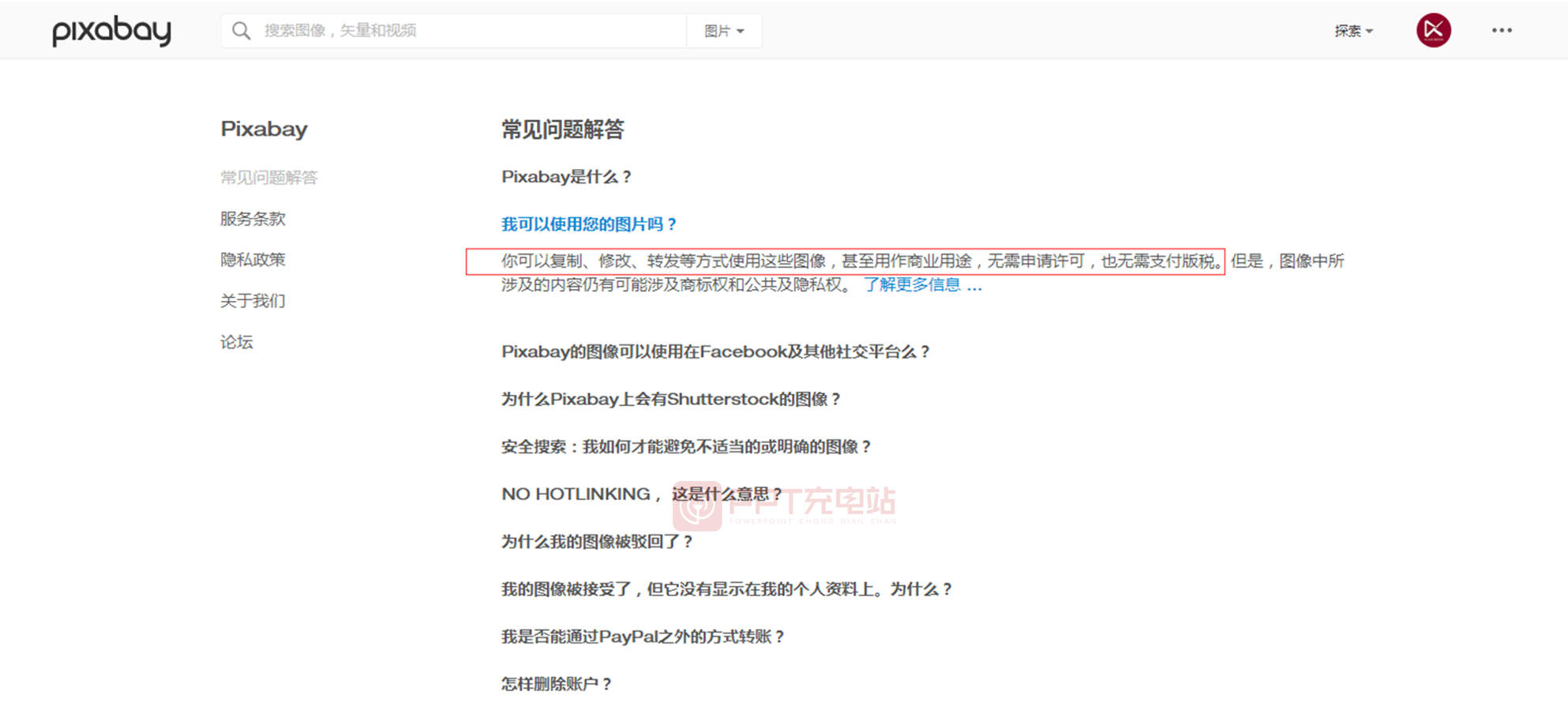Click the Pixabay logo in header
The height and width of the screenshot is (706, 1568).
111,31
